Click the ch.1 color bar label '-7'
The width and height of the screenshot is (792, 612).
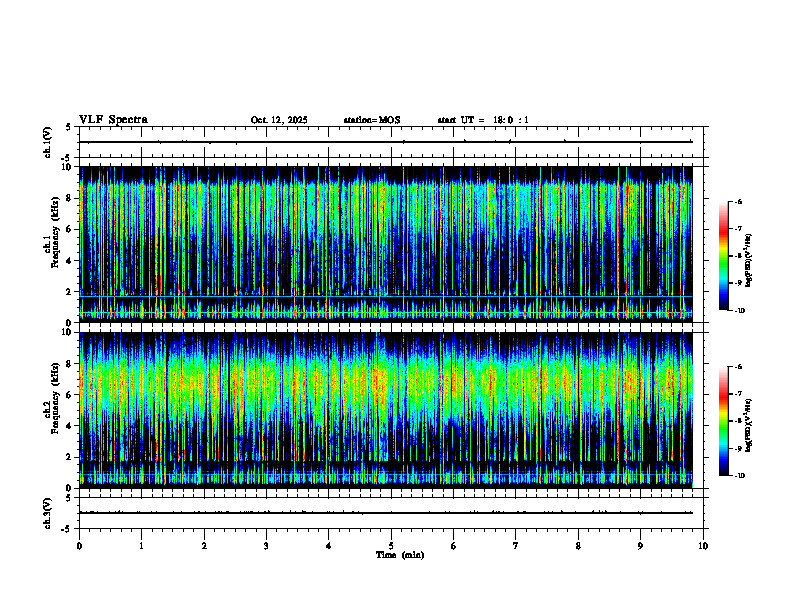pyautogui.click(x=738, y=229)
